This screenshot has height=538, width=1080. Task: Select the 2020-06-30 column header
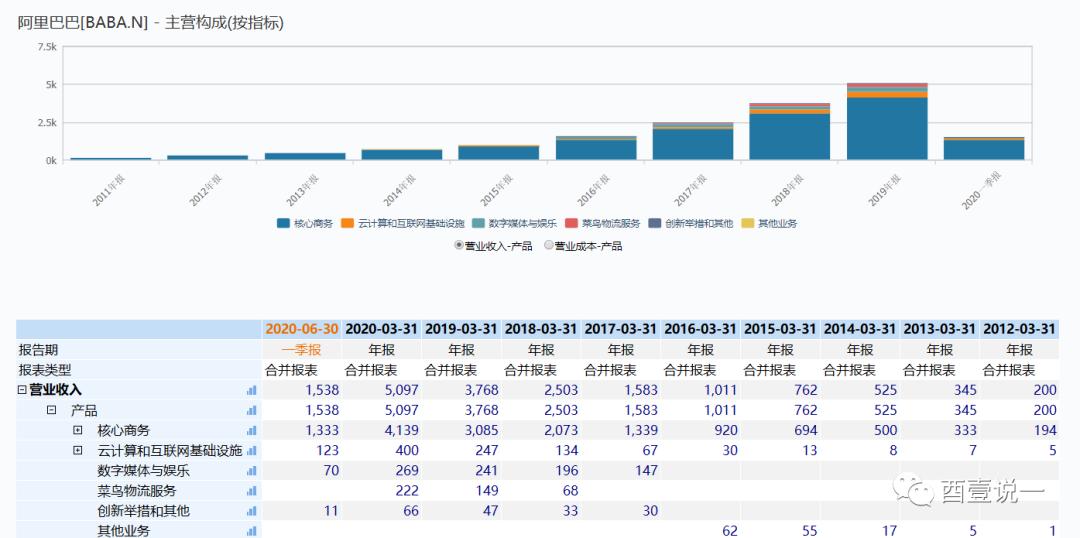301,329
